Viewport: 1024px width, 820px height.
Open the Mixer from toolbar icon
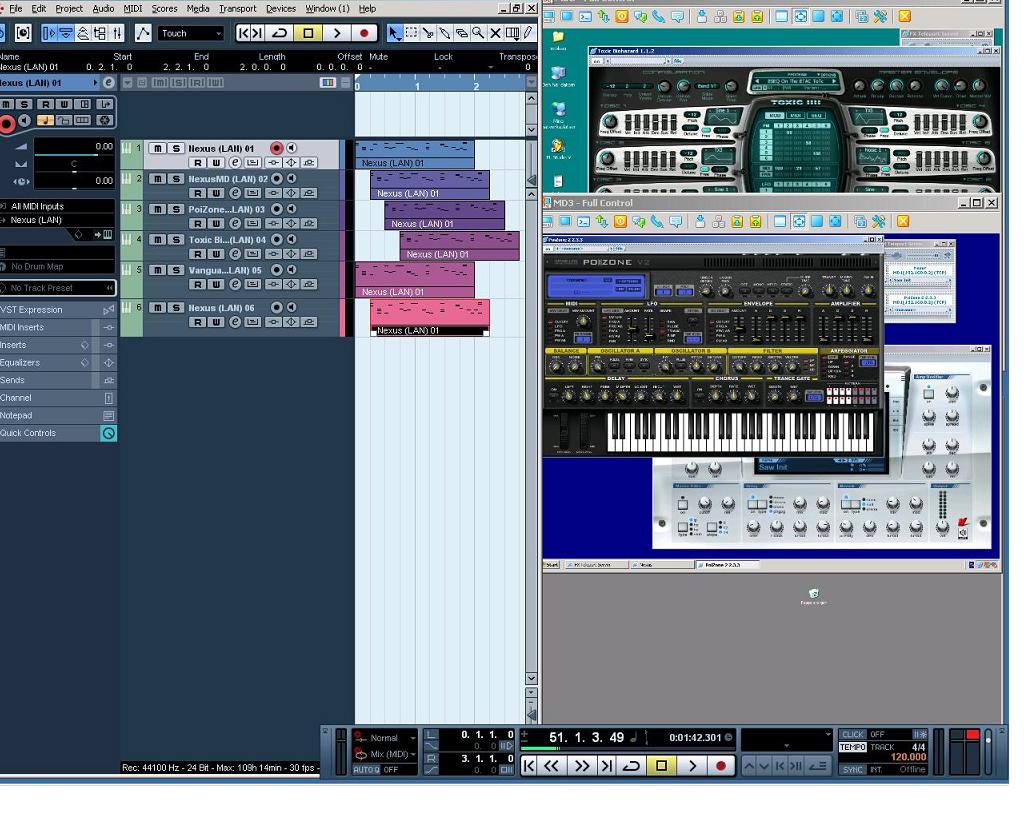[117, 33]
